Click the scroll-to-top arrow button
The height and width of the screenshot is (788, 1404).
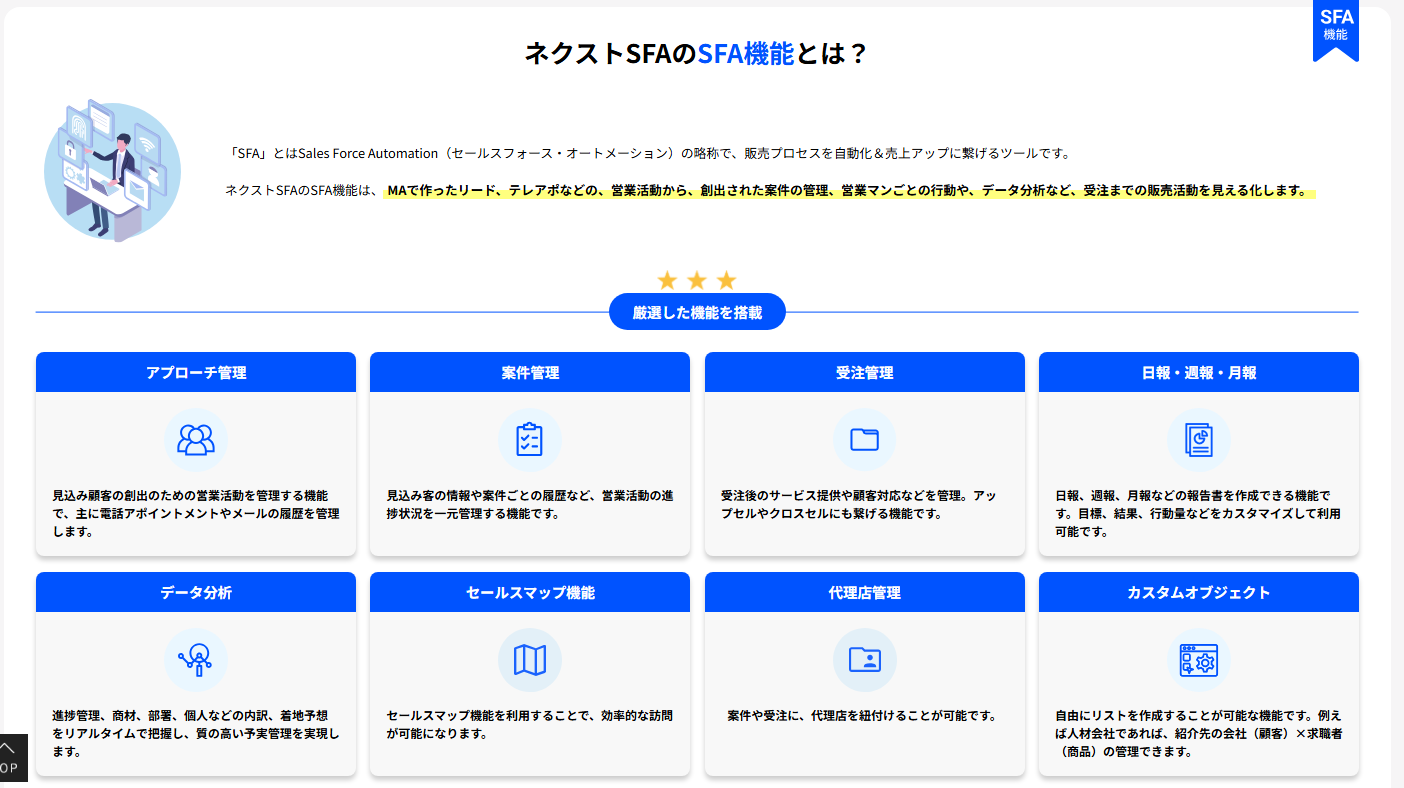pos(10,758)
